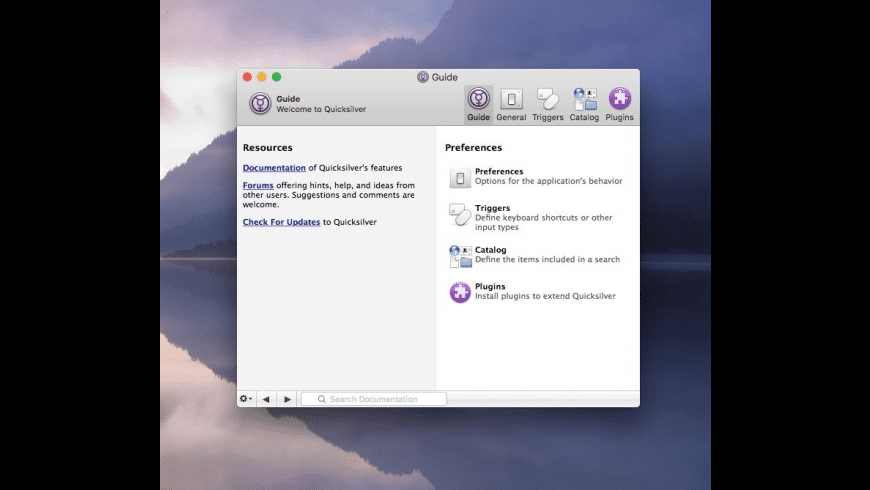870x490 pixels.
Task: Open the gear actions menu
Action: pyautogui.click(x=246, y=398)
